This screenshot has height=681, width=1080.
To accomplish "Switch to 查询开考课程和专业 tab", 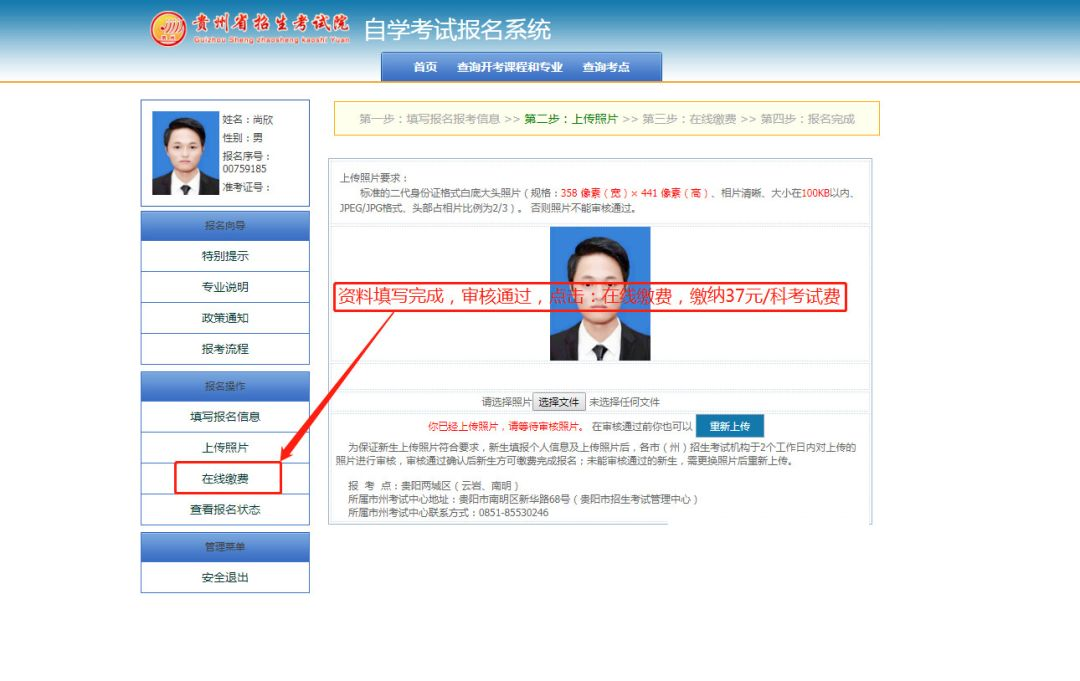I will tap(510, 66).
